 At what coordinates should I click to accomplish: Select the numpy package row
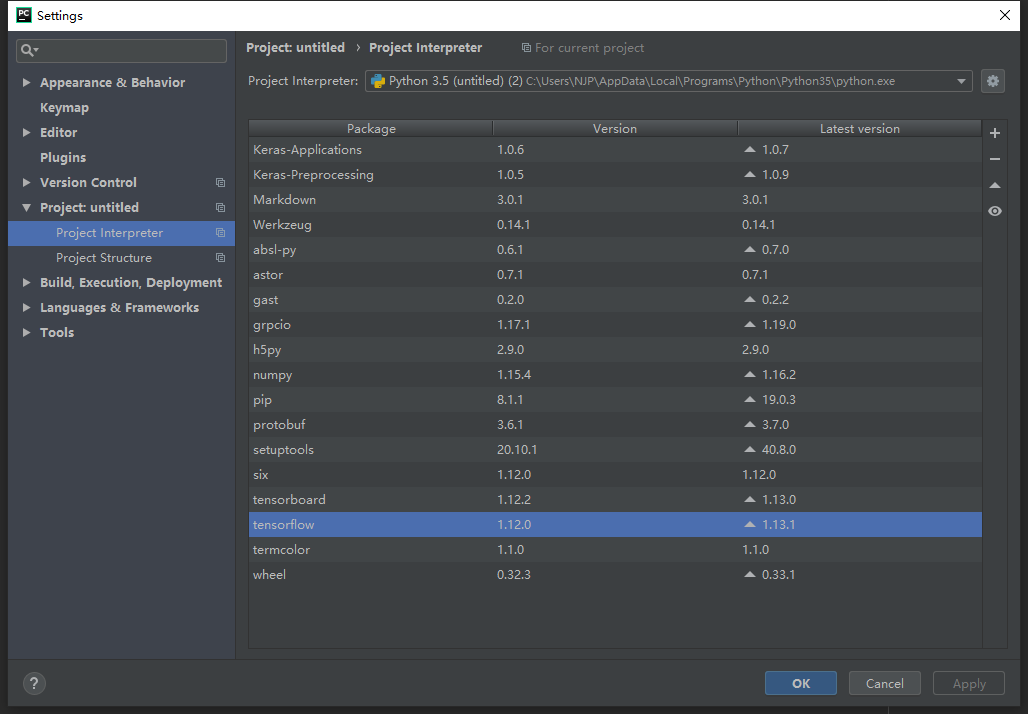click(615, 374)
